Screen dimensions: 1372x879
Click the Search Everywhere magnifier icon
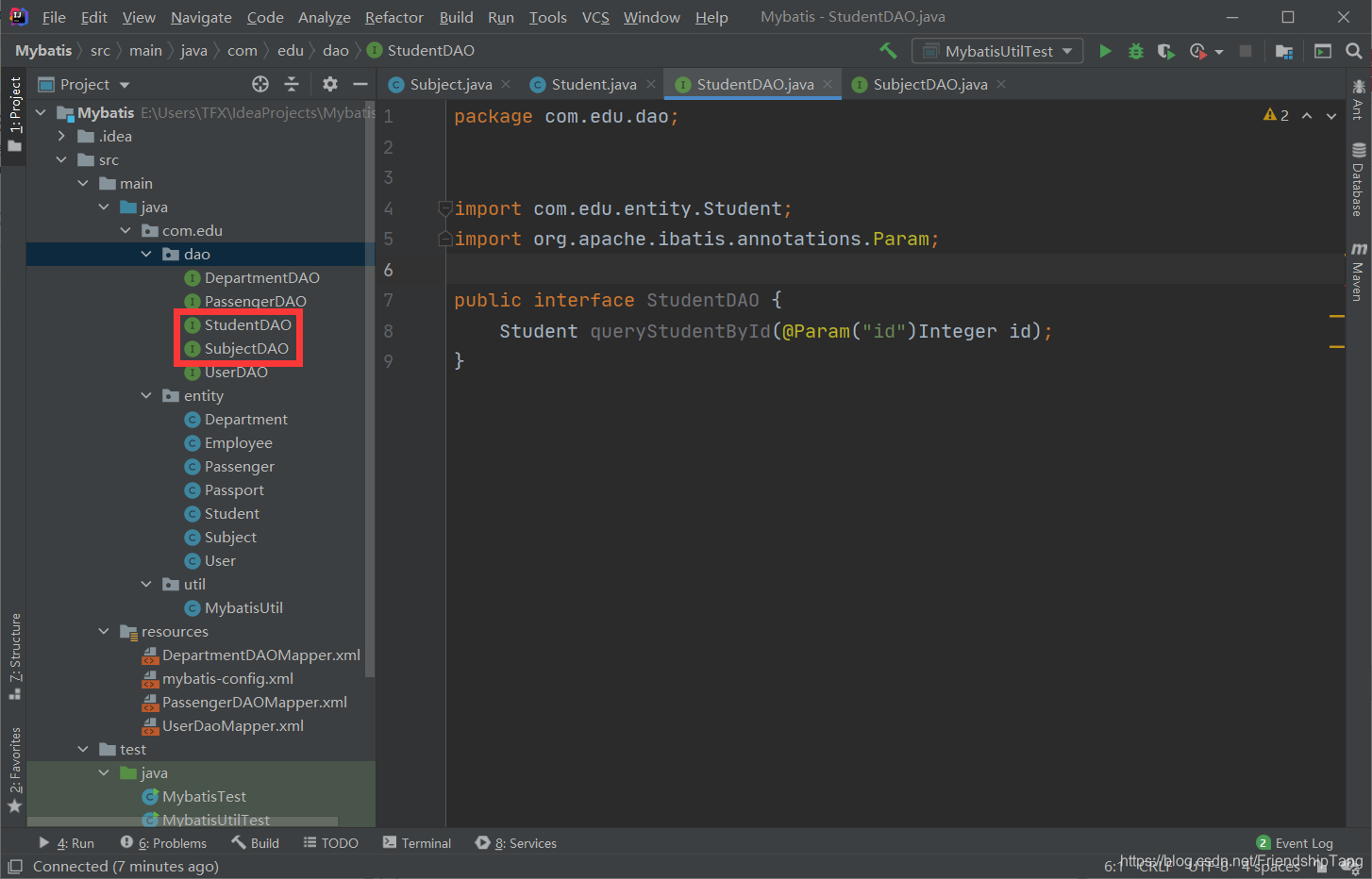(x=1354, y=51)
